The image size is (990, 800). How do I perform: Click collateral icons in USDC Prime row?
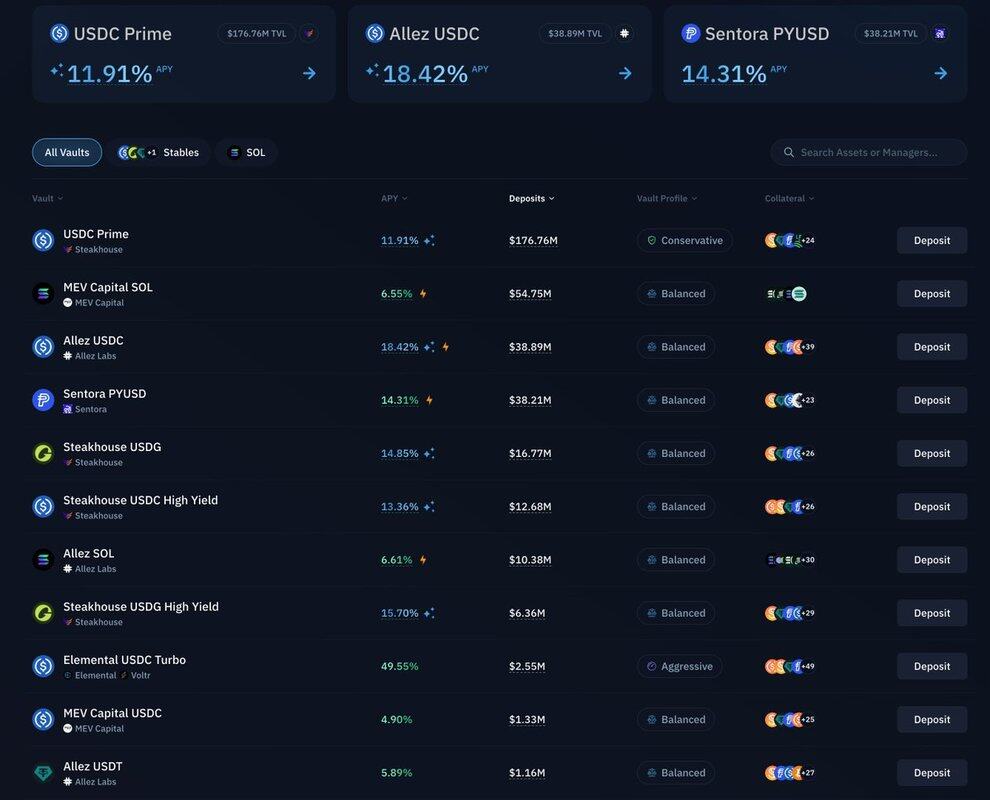click(790, 241)
